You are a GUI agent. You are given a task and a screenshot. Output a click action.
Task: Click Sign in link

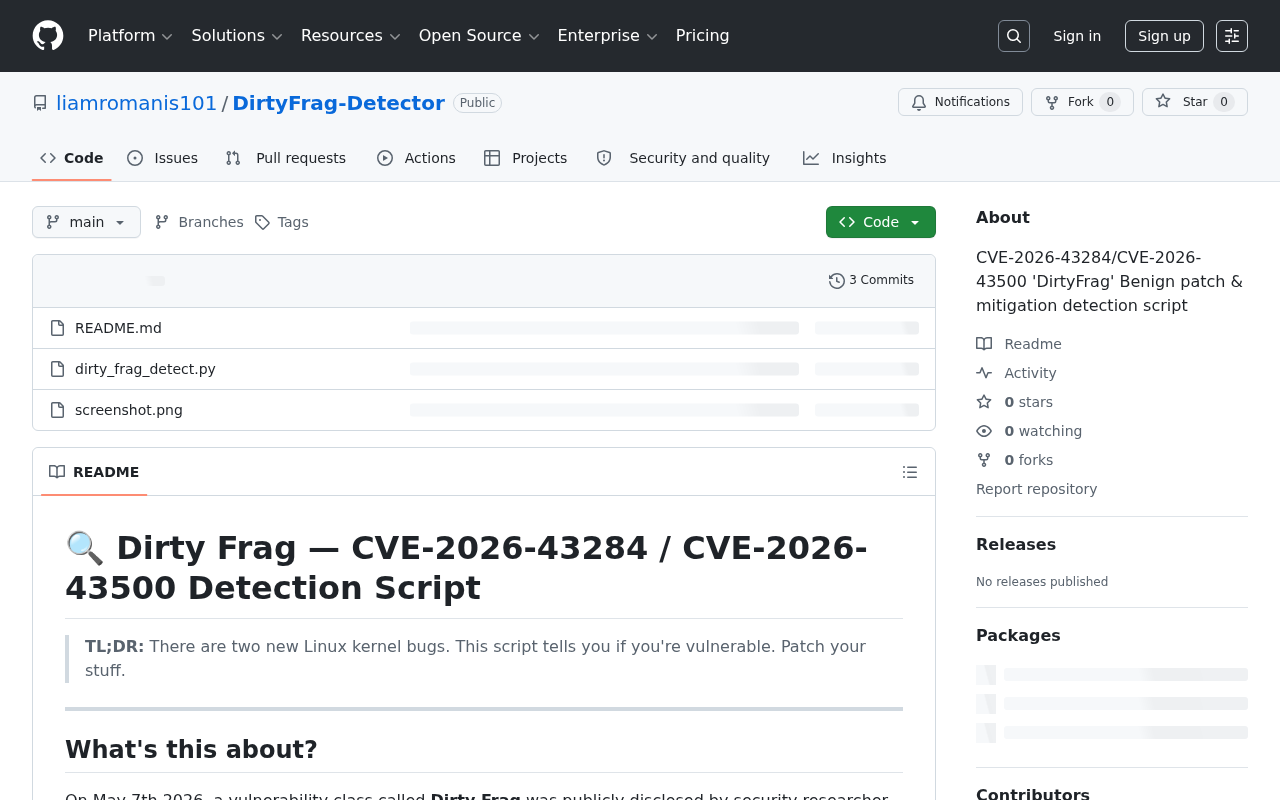pyautogui.click(x=1077, y=36)
